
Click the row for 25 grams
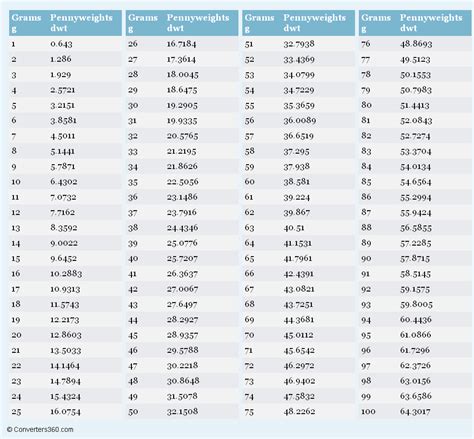(x=65, y=412)
